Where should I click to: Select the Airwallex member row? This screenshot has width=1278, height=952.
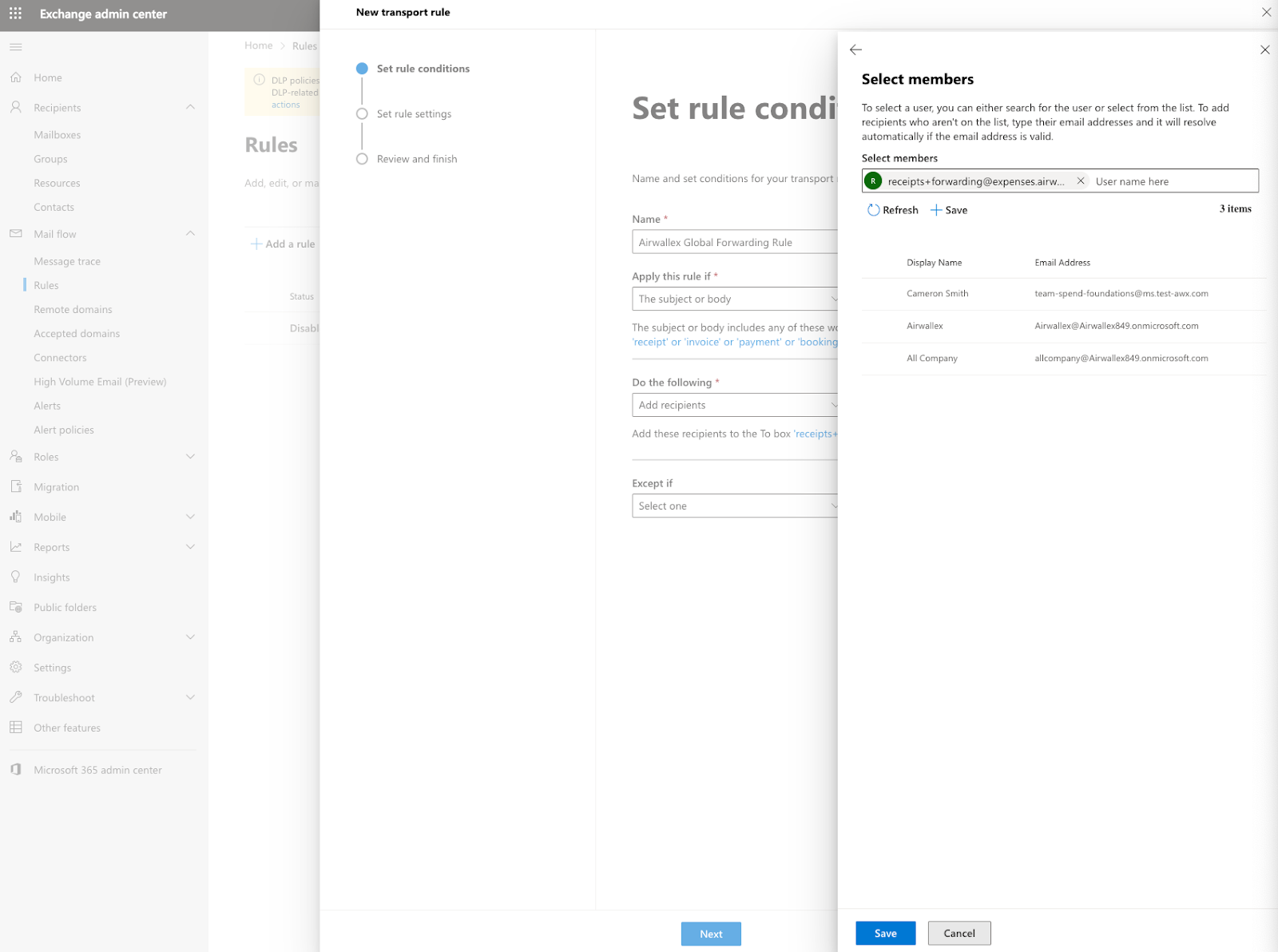924,326
